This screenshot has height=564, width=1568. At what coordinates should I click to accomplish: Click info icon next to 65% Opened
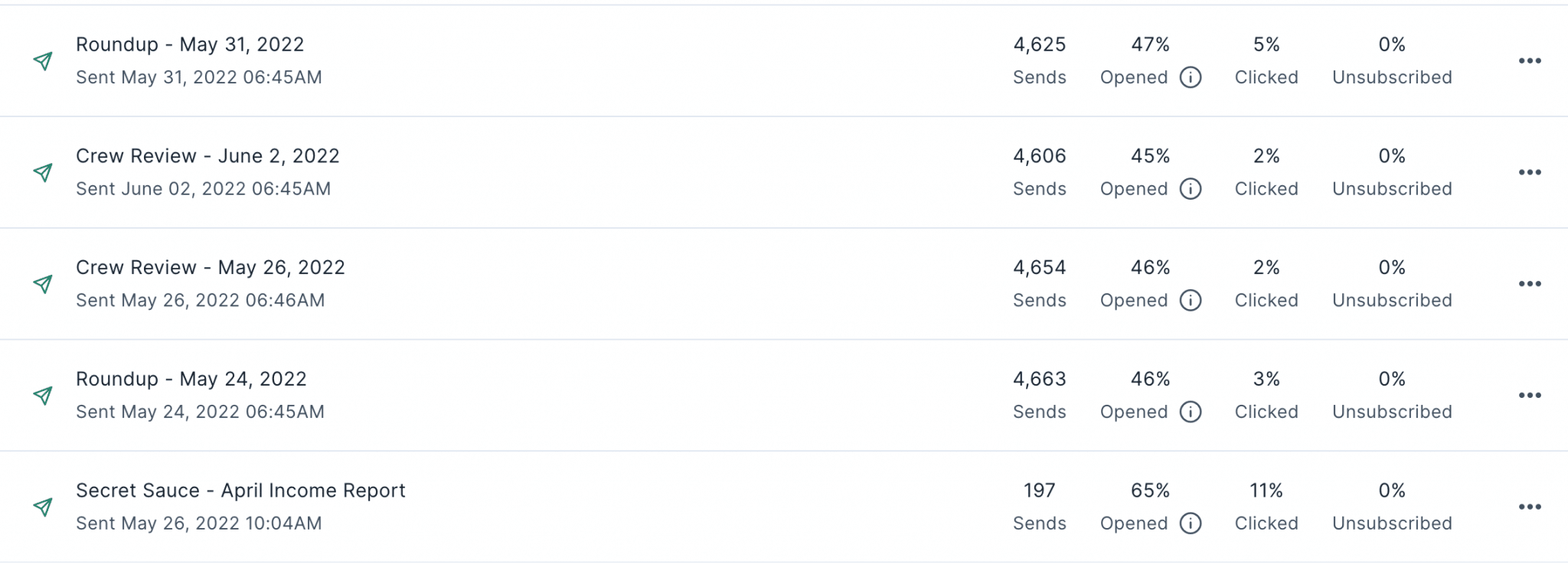(x=1191, y=523)
